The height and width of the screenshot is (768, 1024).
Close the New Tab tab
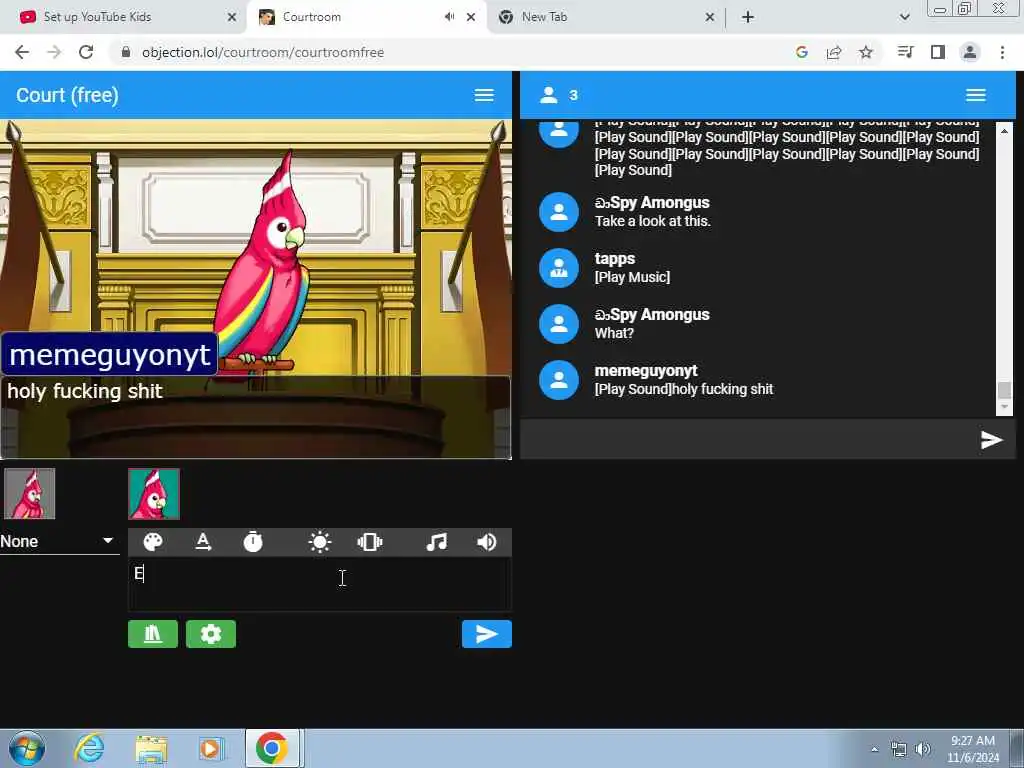click(710, 17)
